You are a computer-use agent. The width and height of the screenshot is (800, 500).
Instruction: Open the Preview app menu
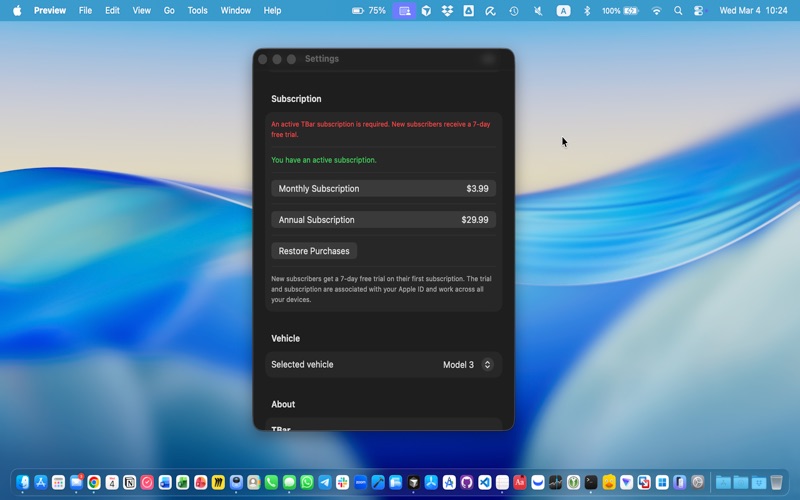[50, 10]
